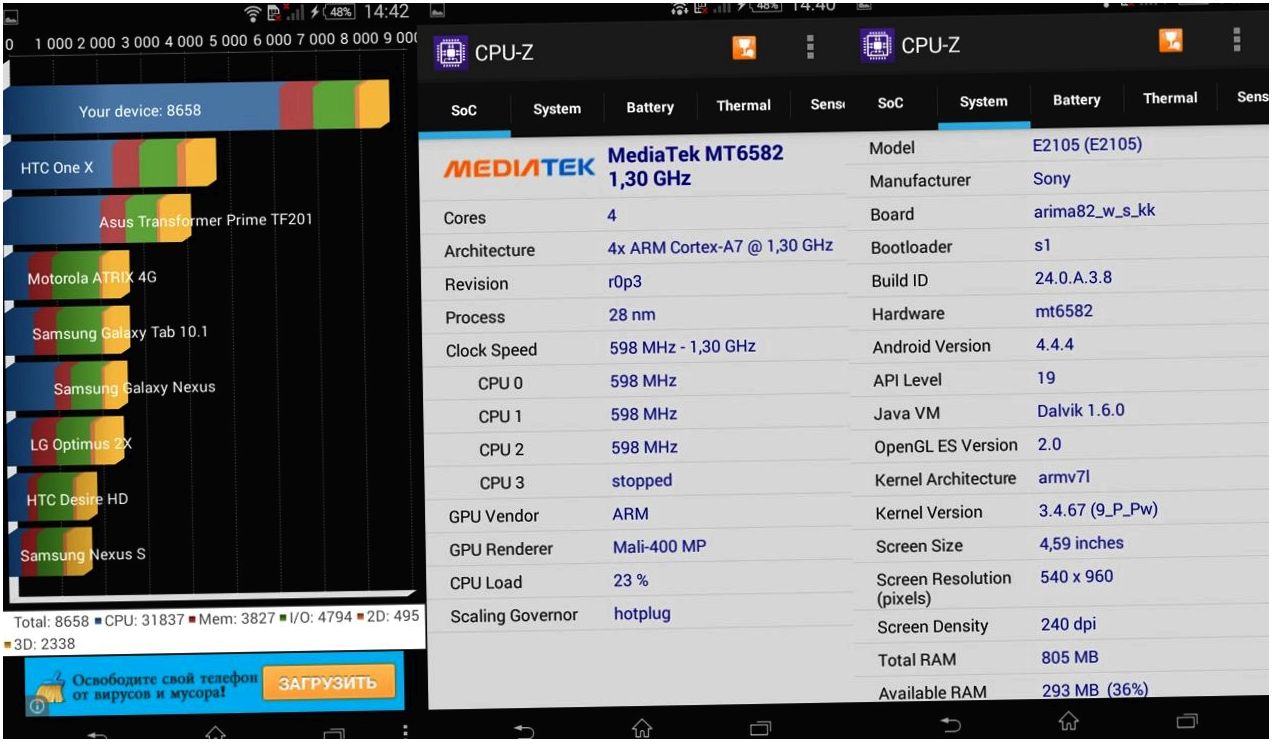Tap the Samsung Galaxy Nexus benchmark bar
The width and height of the screenshot is (1272, 742).
click(66, 387)
